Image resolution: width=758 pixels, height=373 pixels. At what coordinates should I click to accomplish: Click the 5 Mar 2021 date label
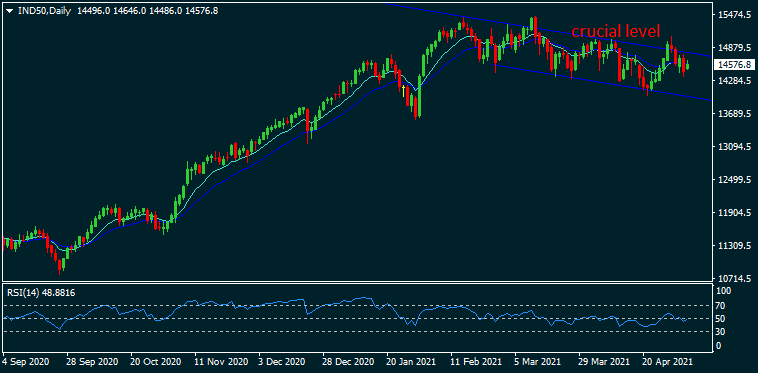point(538,361)
